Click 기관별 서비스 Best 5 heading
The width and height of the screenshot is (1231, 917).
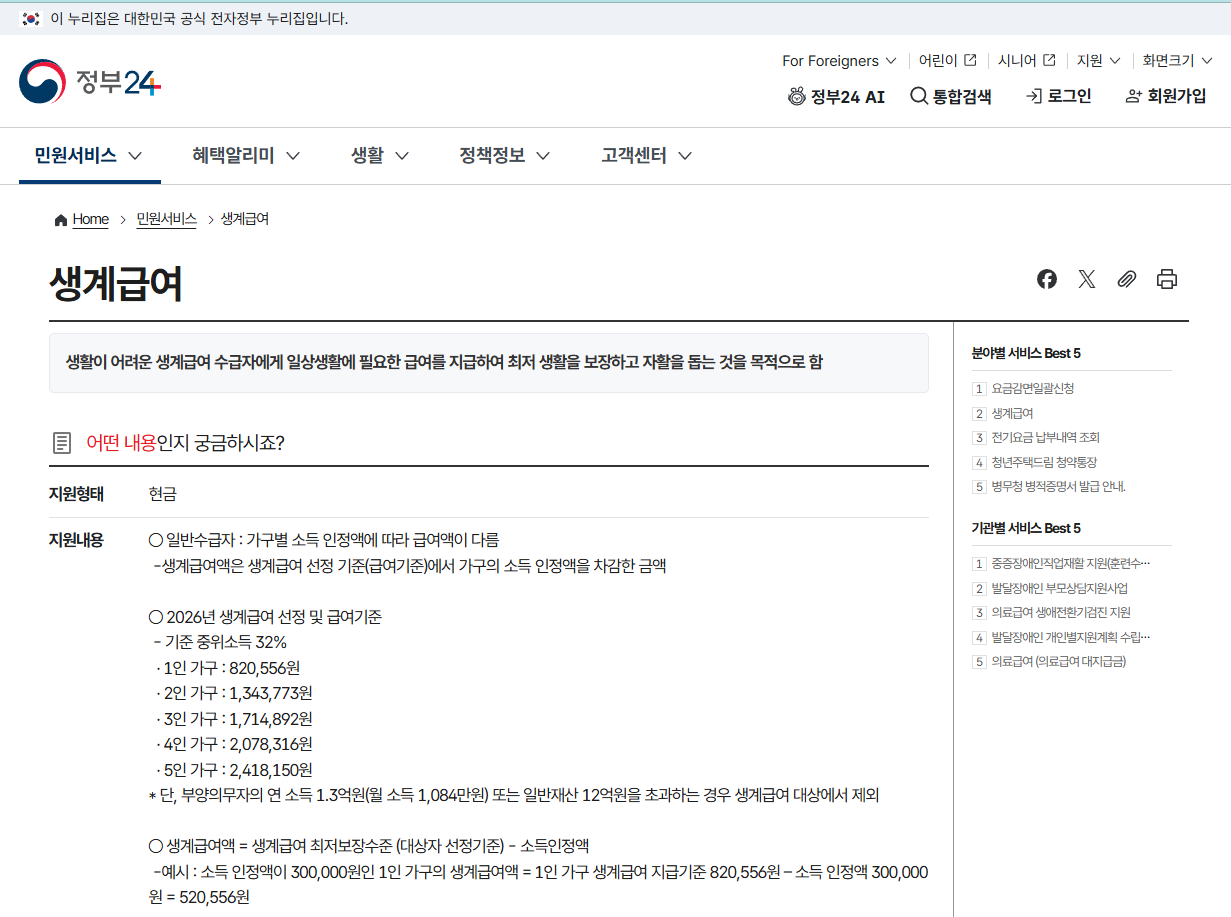pyautogui.click(x=1026, y=528)
